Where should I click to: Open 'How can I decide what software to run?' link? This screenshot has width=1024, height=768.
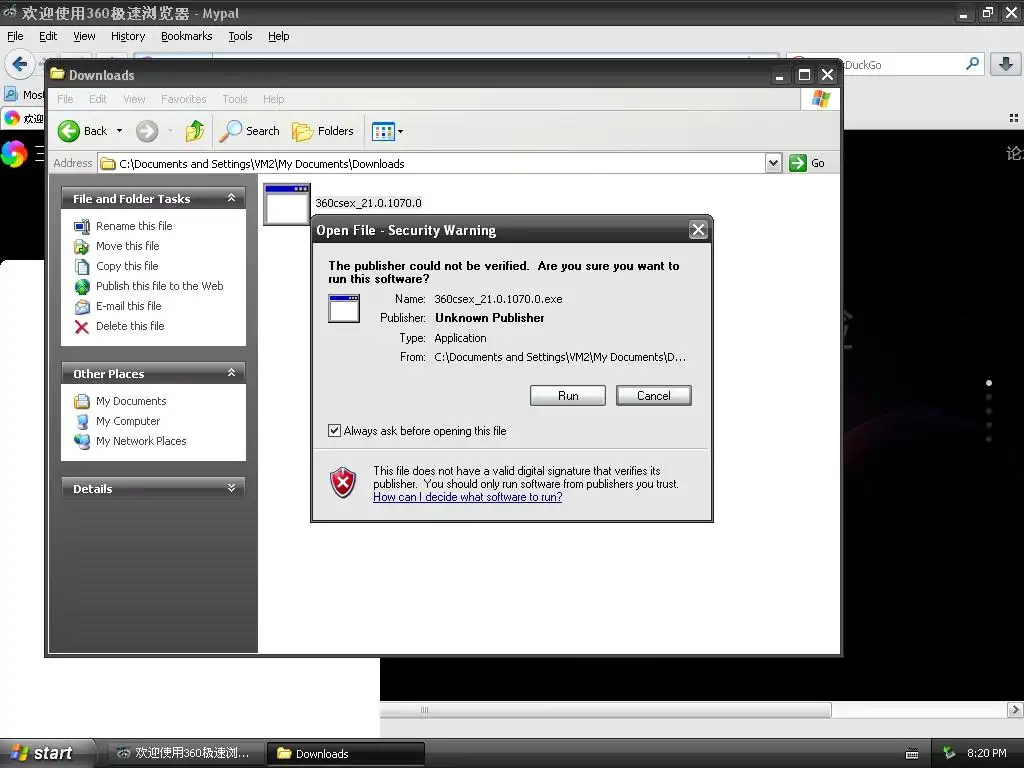coord(468,497)
